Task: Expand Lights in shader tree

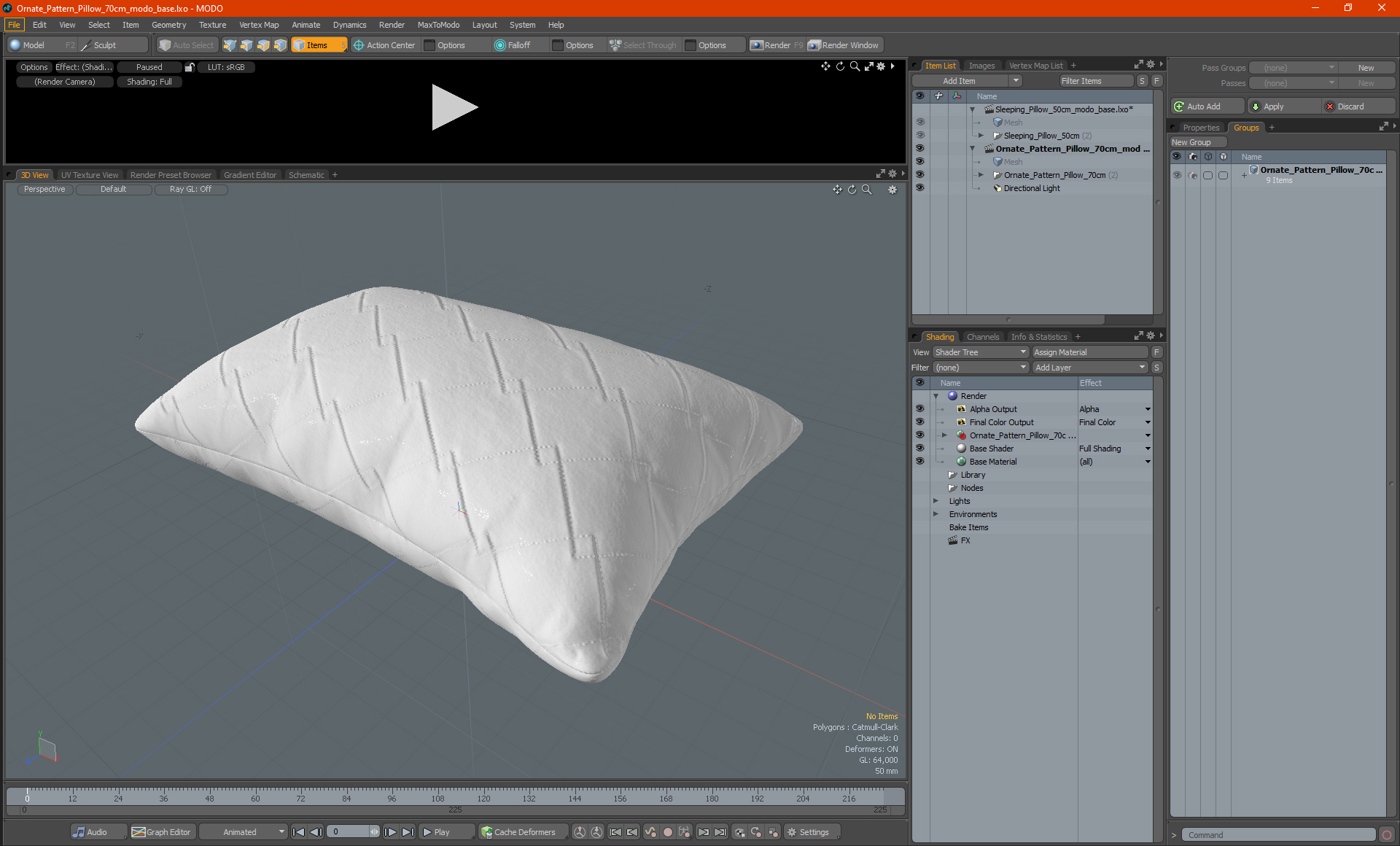Action: pyautogui.click(x=936, y=501)
